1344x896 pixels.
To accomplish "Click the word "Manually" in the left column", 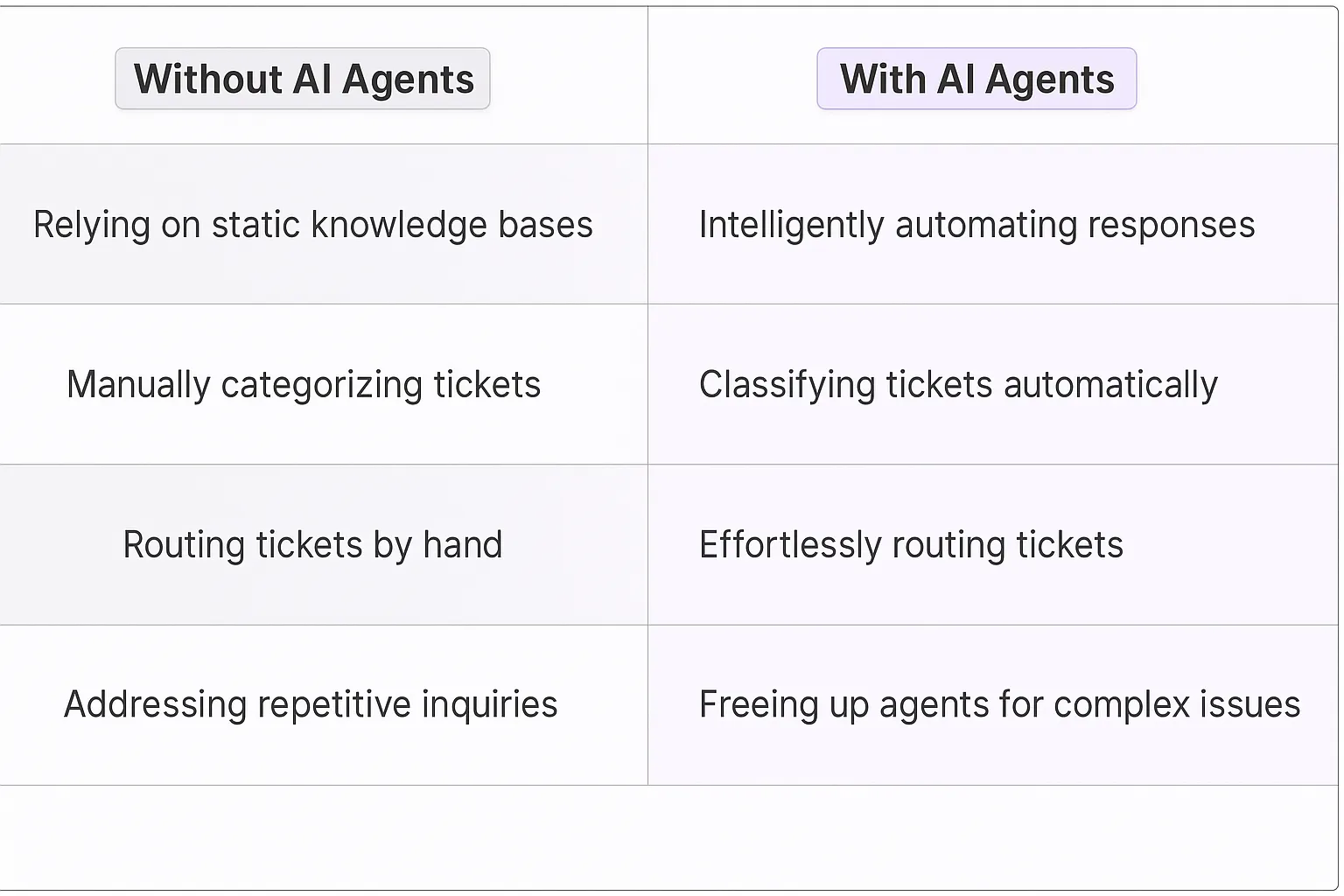I will (x=138, y=385).
